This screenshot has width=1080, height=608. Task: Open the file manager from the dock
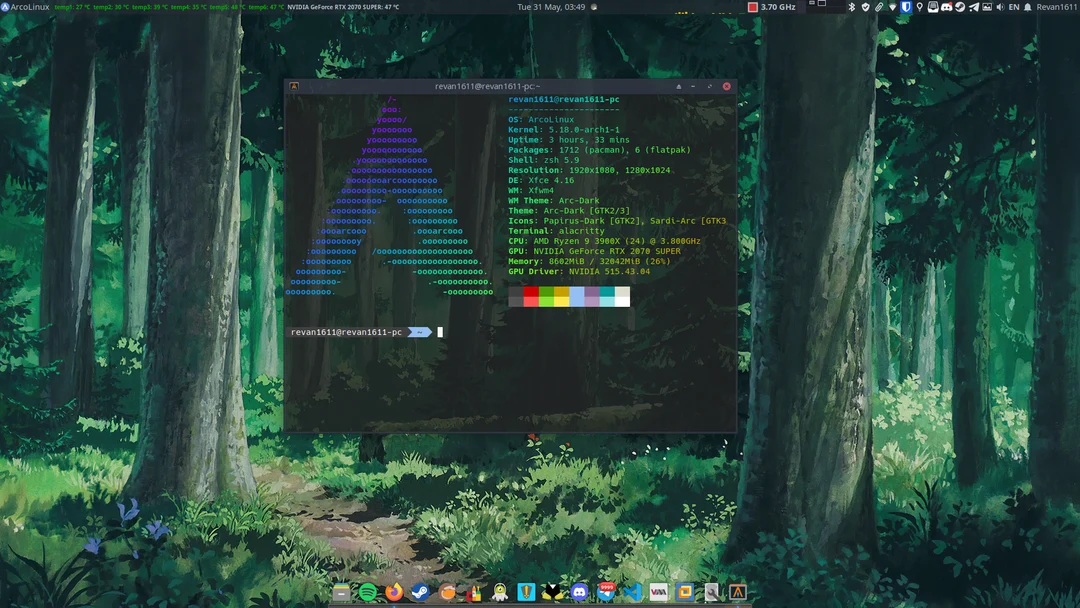pyautogui.click(x=340, y=592)
